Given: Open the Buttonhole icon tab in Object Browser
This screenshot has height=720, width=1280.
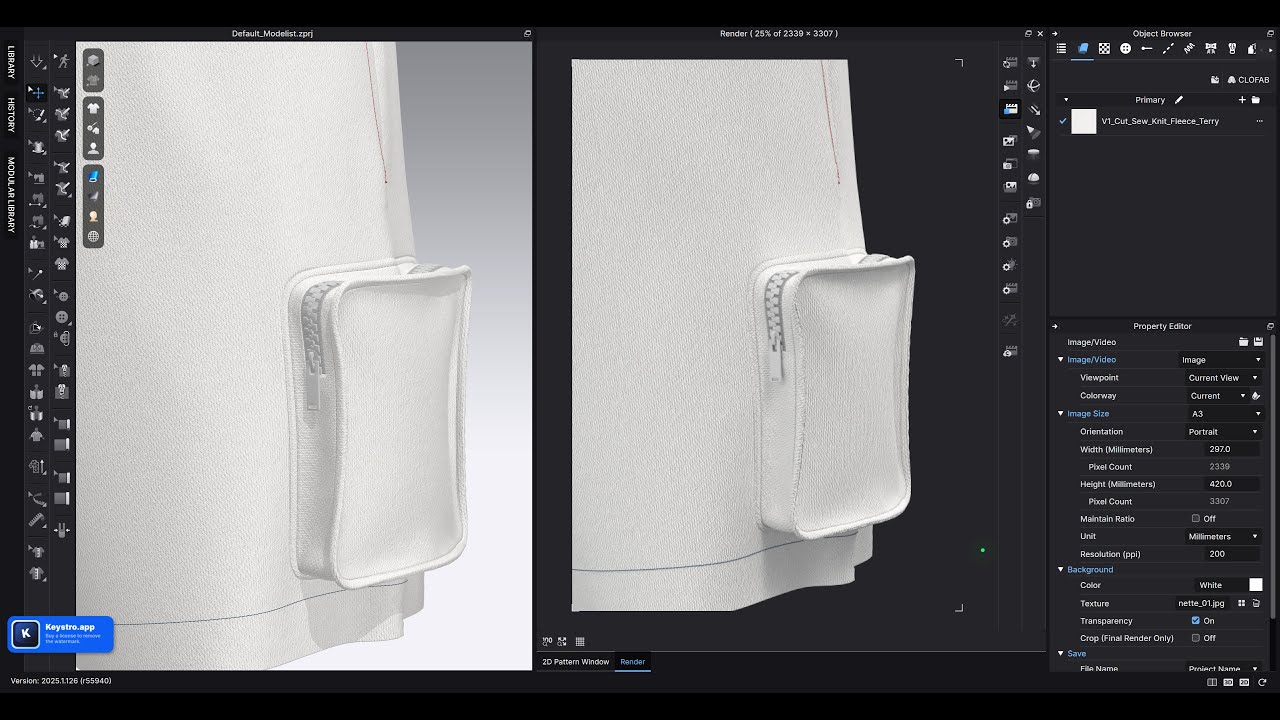Looking at the screenshot, I should click(x=1147, y=49).
